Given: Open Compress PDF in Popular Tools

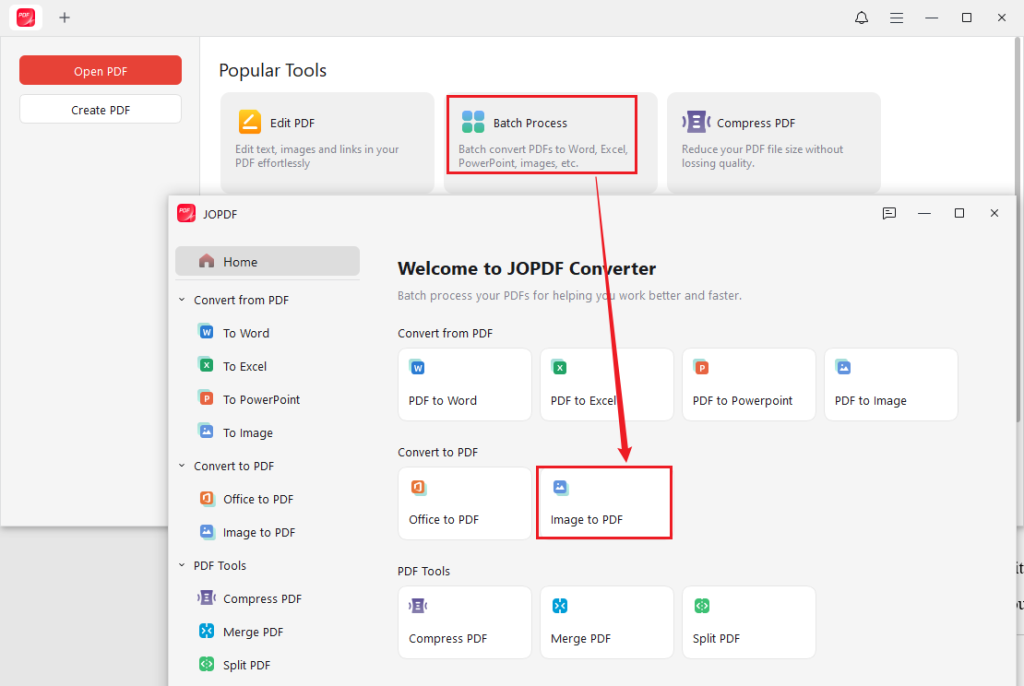Looking at the screenshot, I should (x=773, y=142).
